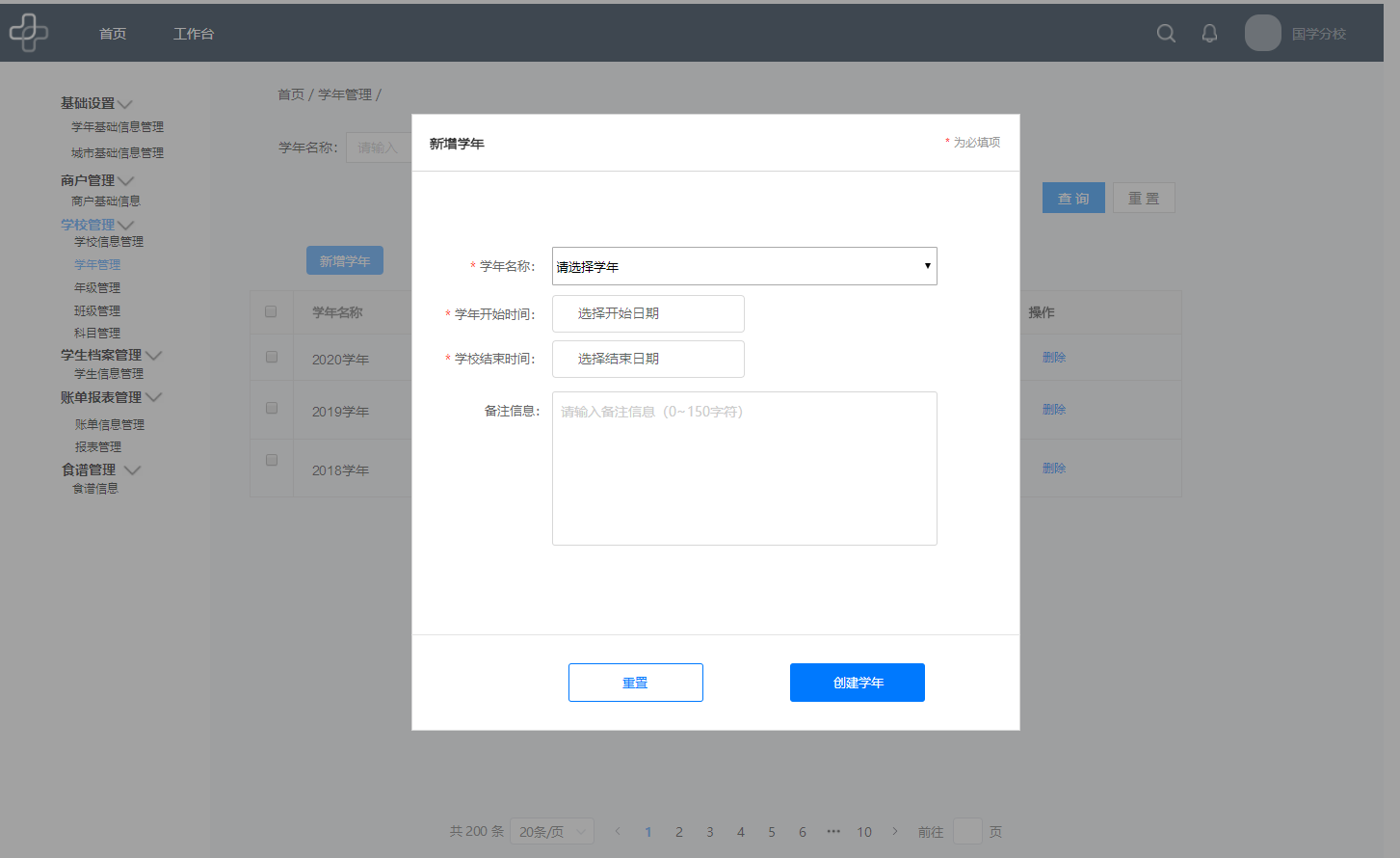Click 删除 for the 2019学年 row
The image size is (1400, 858).
tap(1054, 409)
